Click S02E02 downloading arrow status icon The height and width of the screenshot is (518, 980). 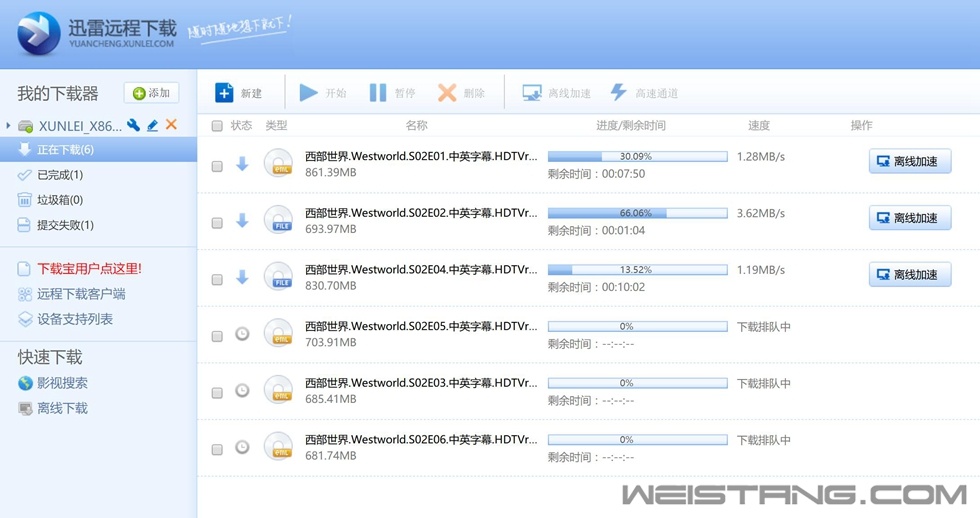click(242, 220)
